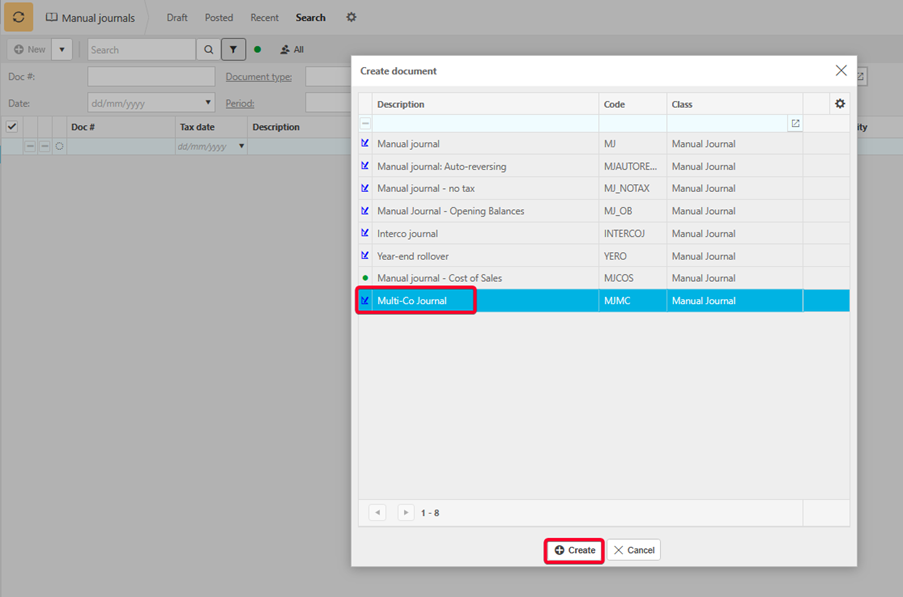Click the Cancel button
Screen dimensions: 903x597
click(633, 550)
